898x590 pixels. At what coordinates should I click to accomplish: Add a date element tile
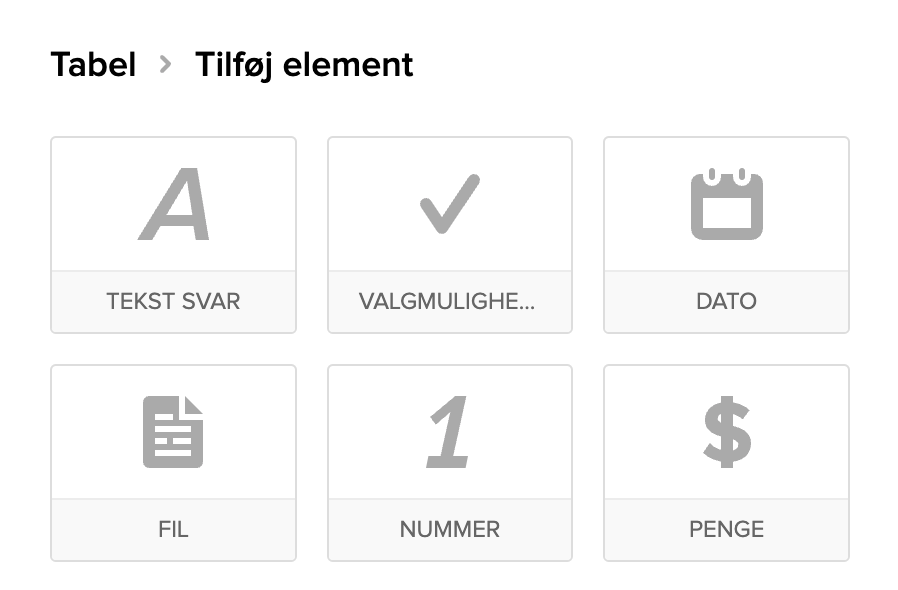pos(726,235)
